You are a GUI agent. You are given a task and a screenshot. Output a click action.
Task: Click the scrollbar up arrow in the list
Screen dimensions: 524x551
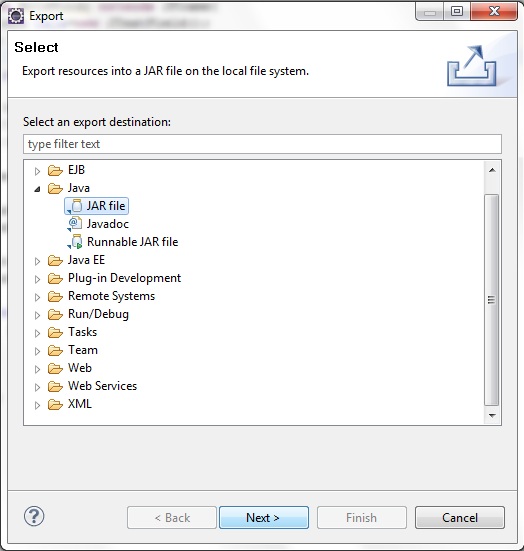tap(492, 170)
